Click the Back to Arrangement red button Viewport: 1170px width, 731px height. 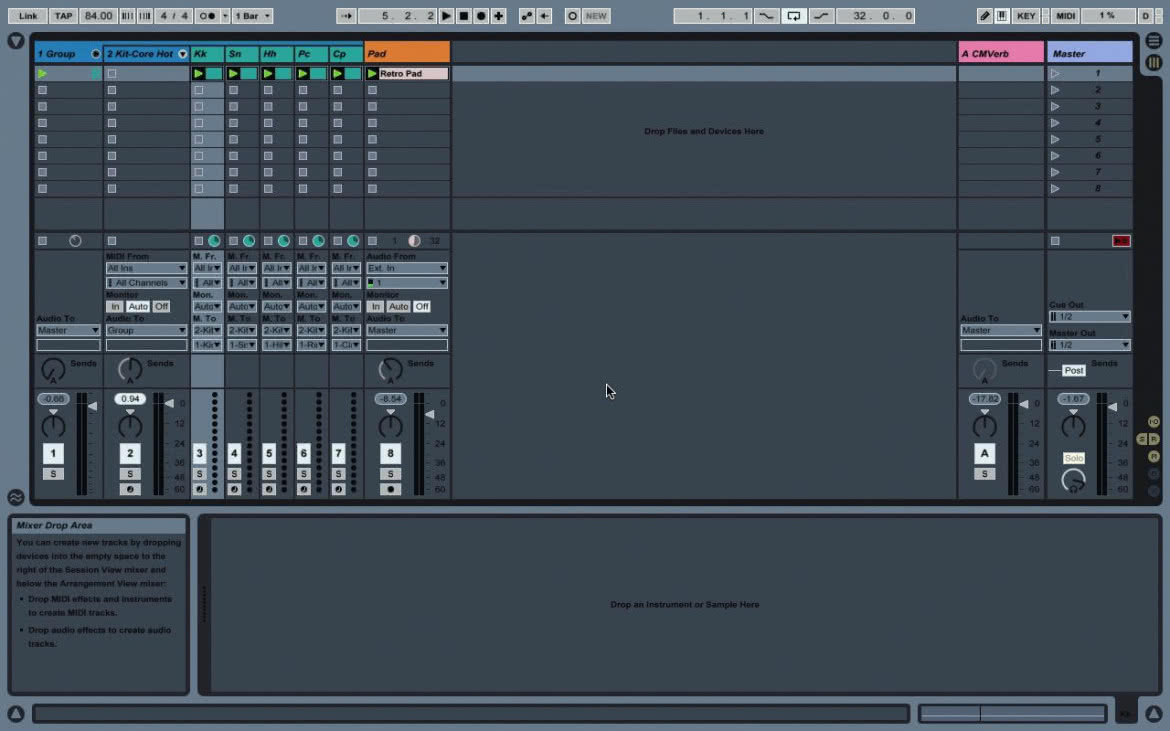[1121, 241]
